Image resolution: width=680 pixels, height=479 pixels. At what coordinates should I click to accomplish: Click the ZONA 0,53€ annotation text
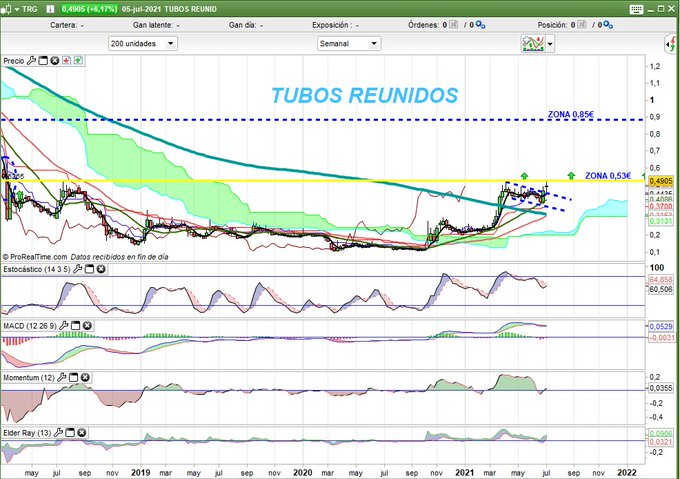(x=608, y=176)
